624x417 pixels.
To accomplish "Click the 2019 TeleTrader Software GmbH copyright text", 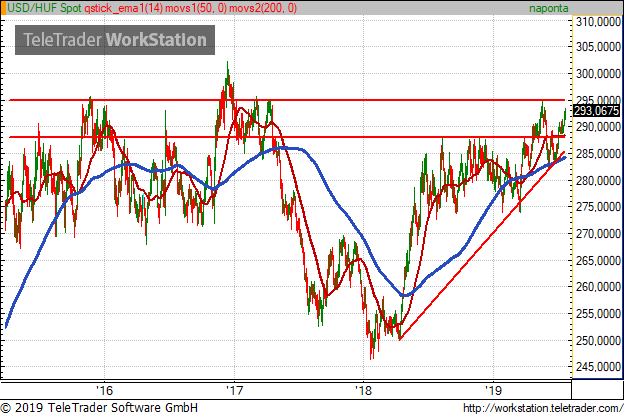I will pyautogui.click(x=99, y=408).
